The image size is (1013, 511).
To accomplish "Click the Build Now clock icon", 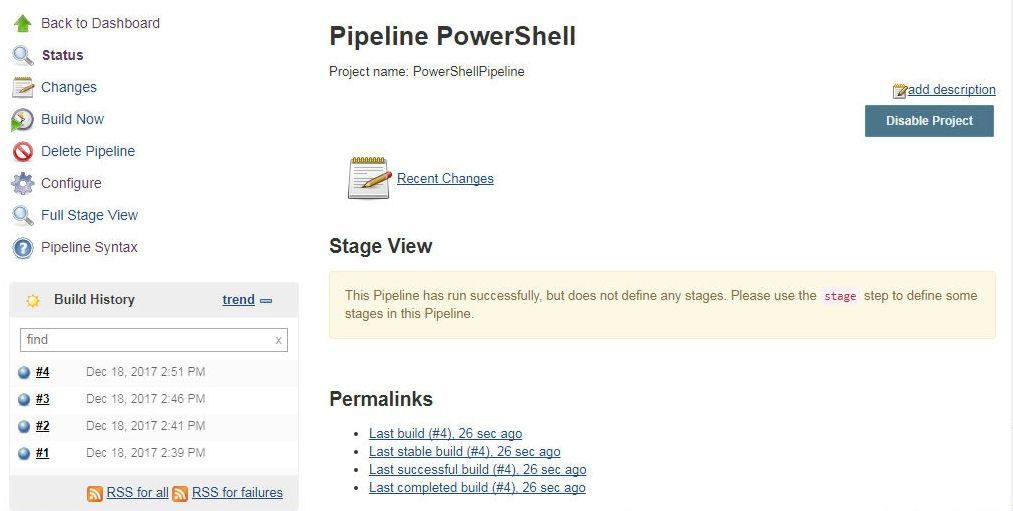I will pyautogui.click(x=23, y=120).
